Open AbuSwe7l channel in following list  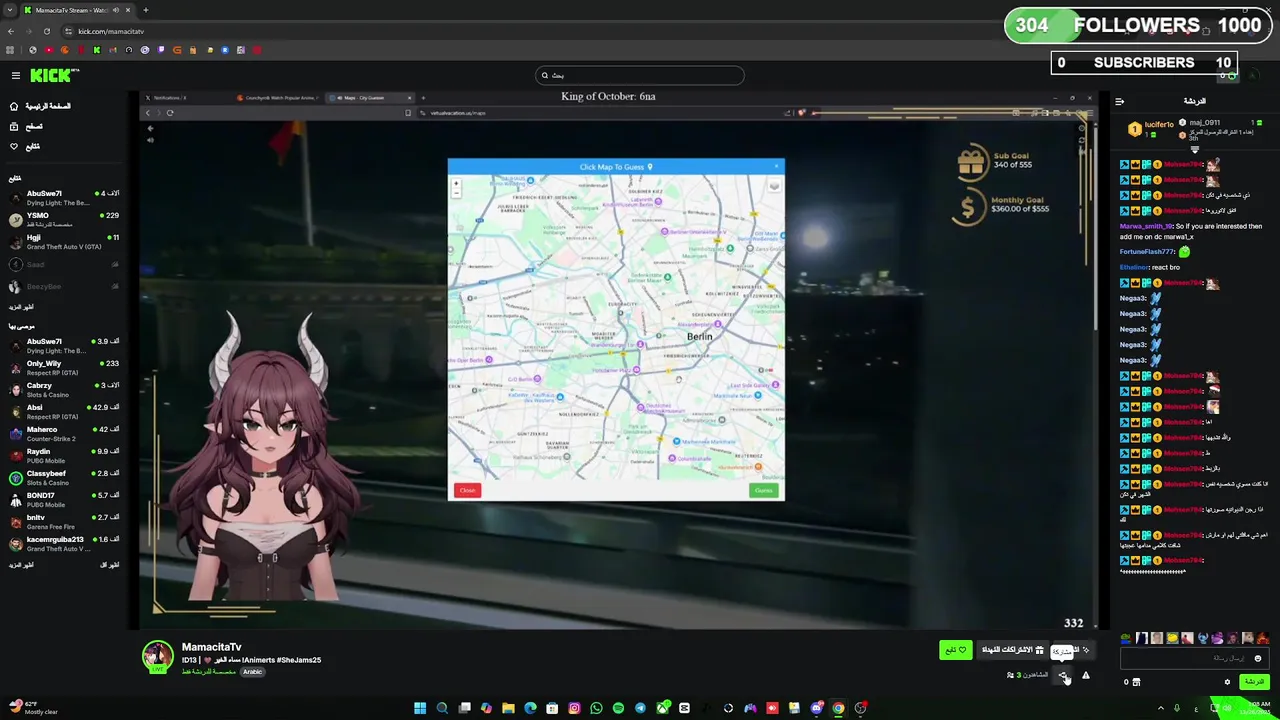(65, 197)
